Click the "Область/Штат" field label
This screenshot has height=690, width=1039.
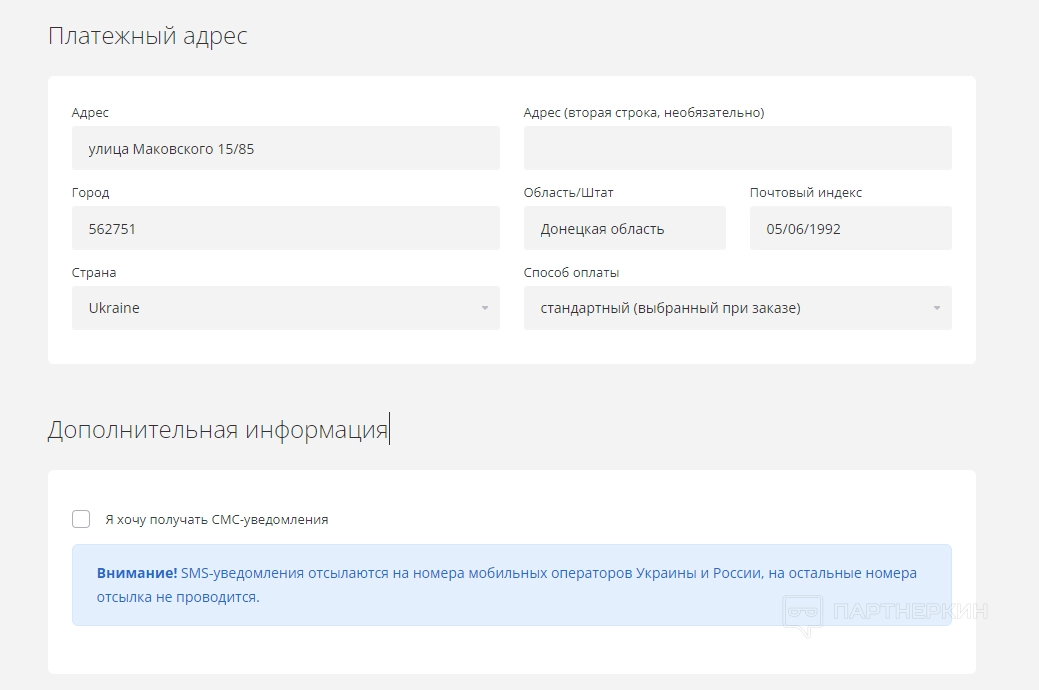(x=568, y=192)
